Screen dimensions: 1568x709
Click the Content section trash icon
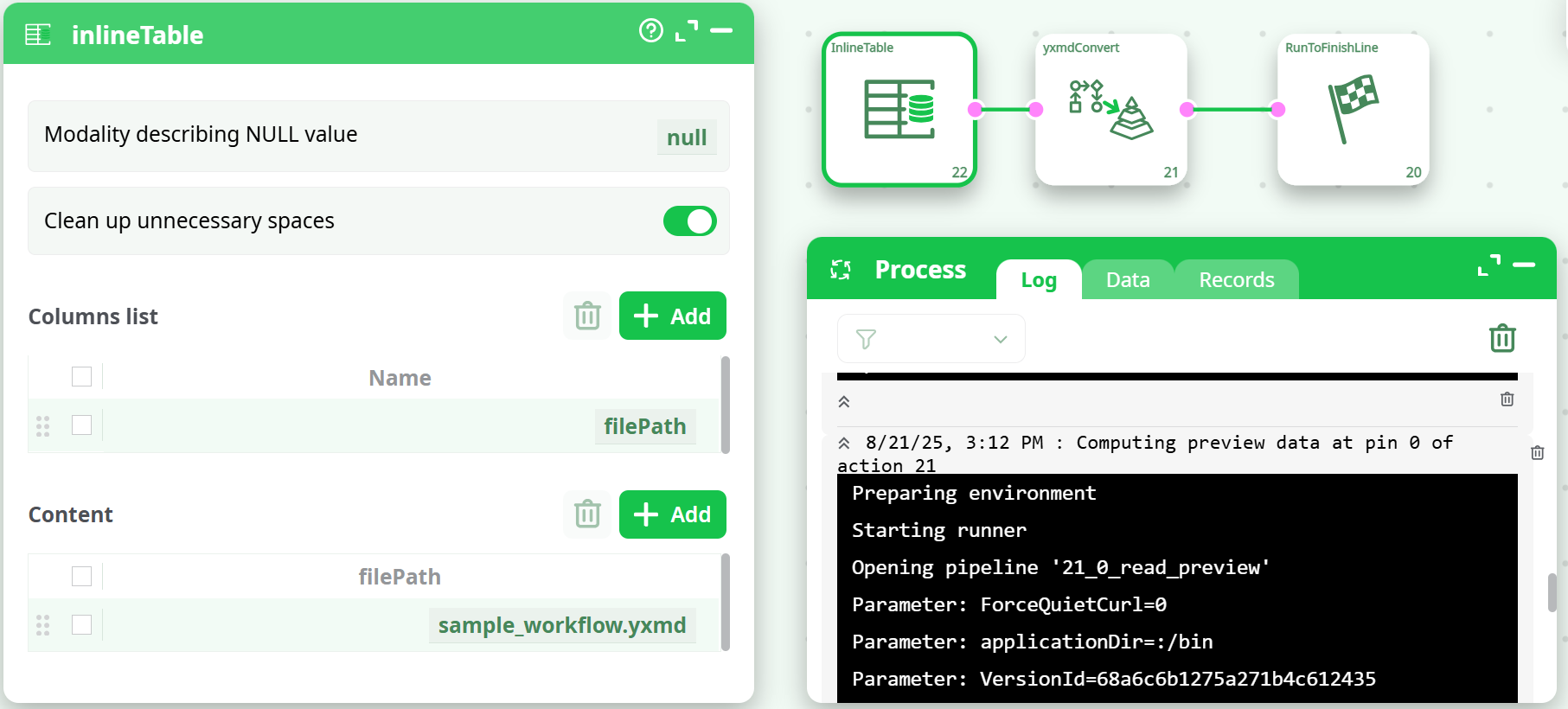pos(587,514)
